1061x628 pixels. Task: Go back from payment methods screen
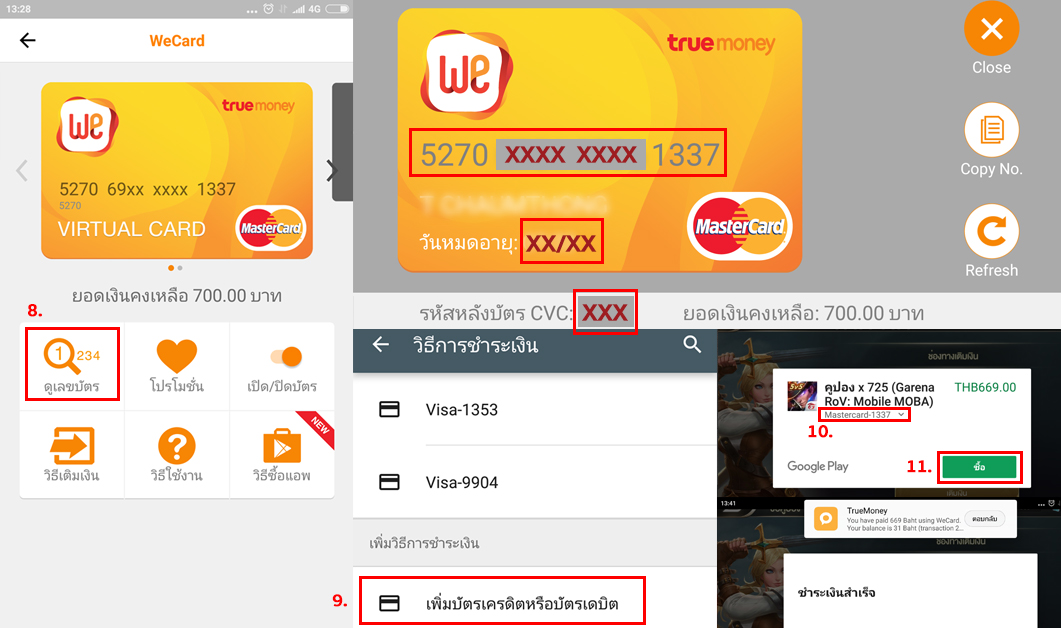point(381,344)
